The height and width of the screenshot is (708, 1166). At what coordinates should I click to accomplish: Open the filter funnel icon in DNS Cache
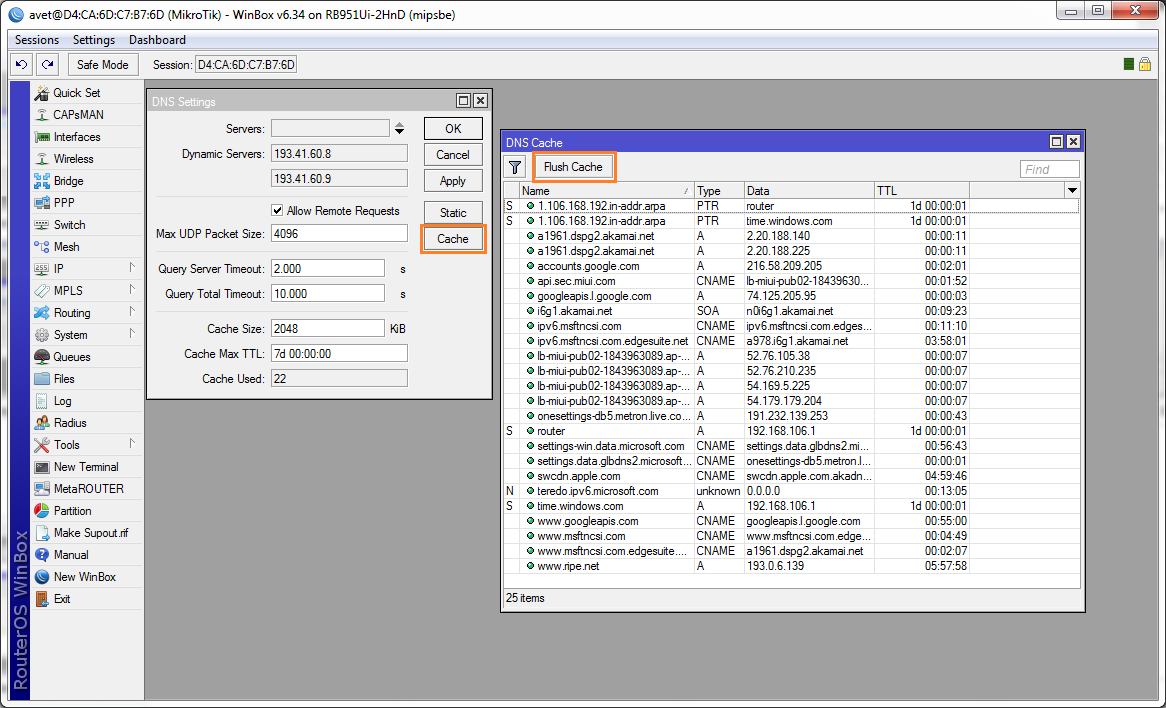click(x=514, y=167)
